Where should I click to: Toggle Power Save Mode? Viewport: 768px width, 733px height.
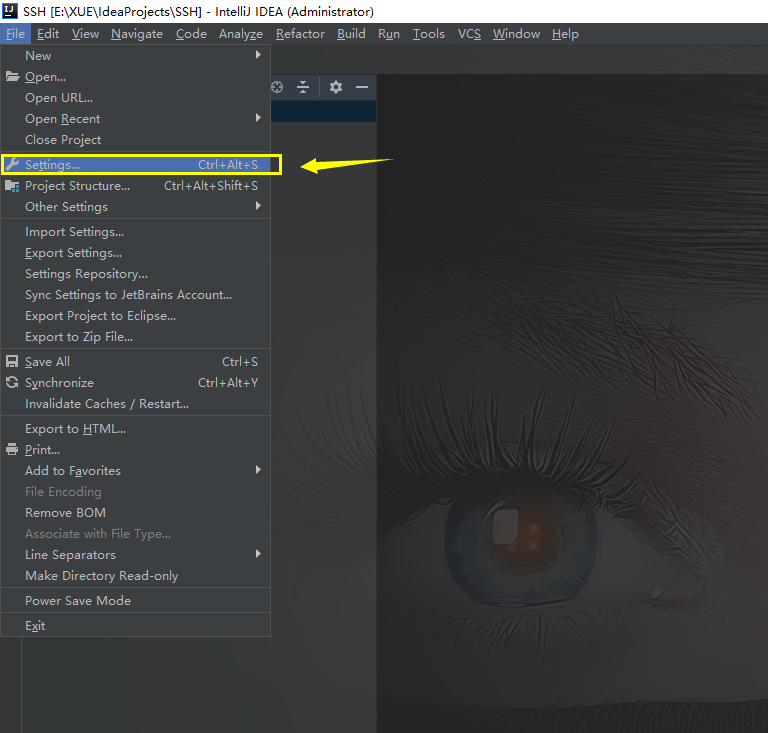tap(136, 601)
